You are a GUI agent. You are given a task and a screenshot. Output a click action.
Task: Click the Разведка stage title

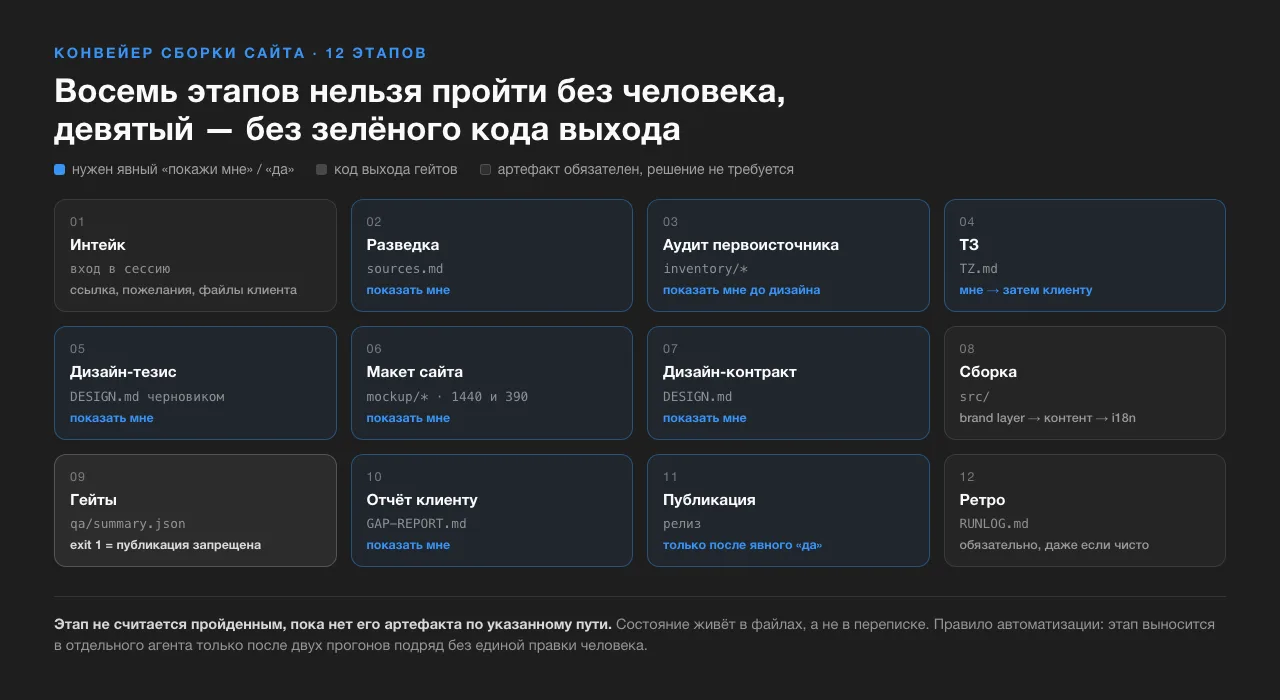click(403, 245)
